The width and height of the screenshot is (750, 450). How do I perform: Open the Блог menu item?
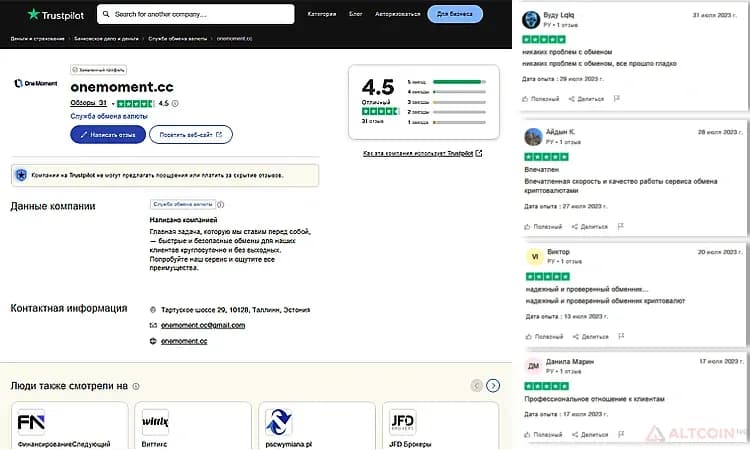(x=355, y=14)
